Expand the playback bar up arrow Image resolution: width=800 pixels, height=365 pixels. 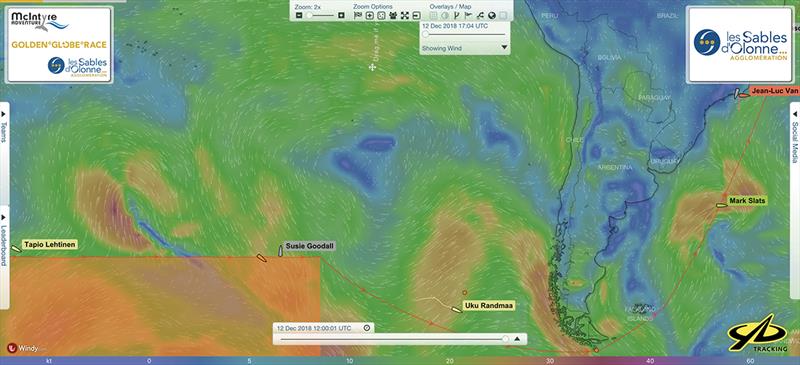517,338
